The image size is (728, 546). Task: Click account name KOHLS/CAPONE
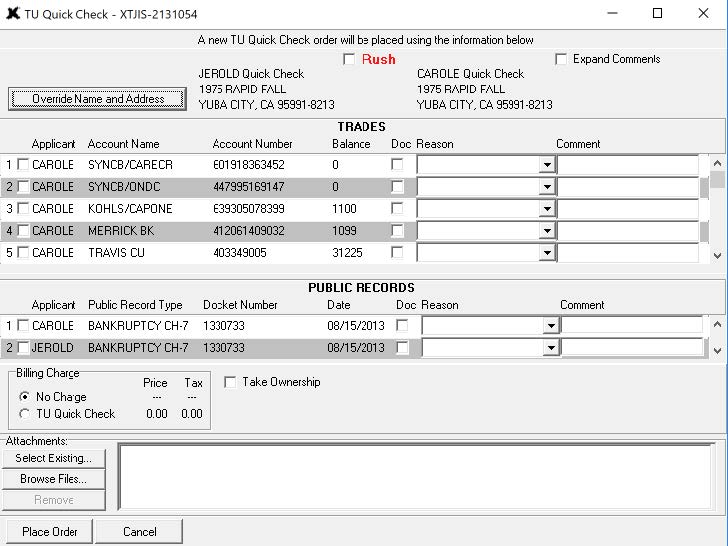(x=130, y=208)
